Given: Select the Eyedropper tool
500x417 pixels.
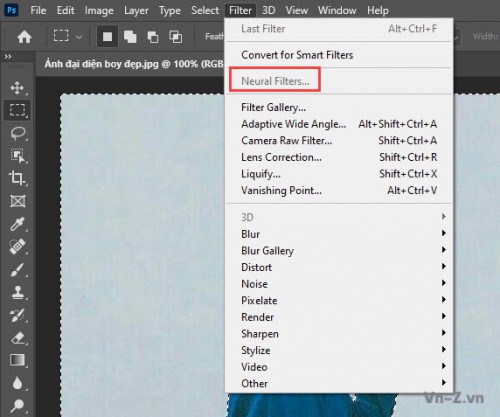Looking at the screenshot, I should [17, 224].
